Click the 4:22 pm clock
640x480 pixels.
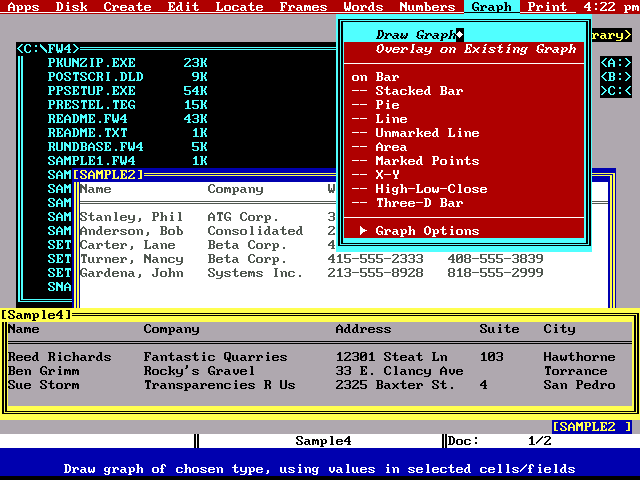(611, 7)
